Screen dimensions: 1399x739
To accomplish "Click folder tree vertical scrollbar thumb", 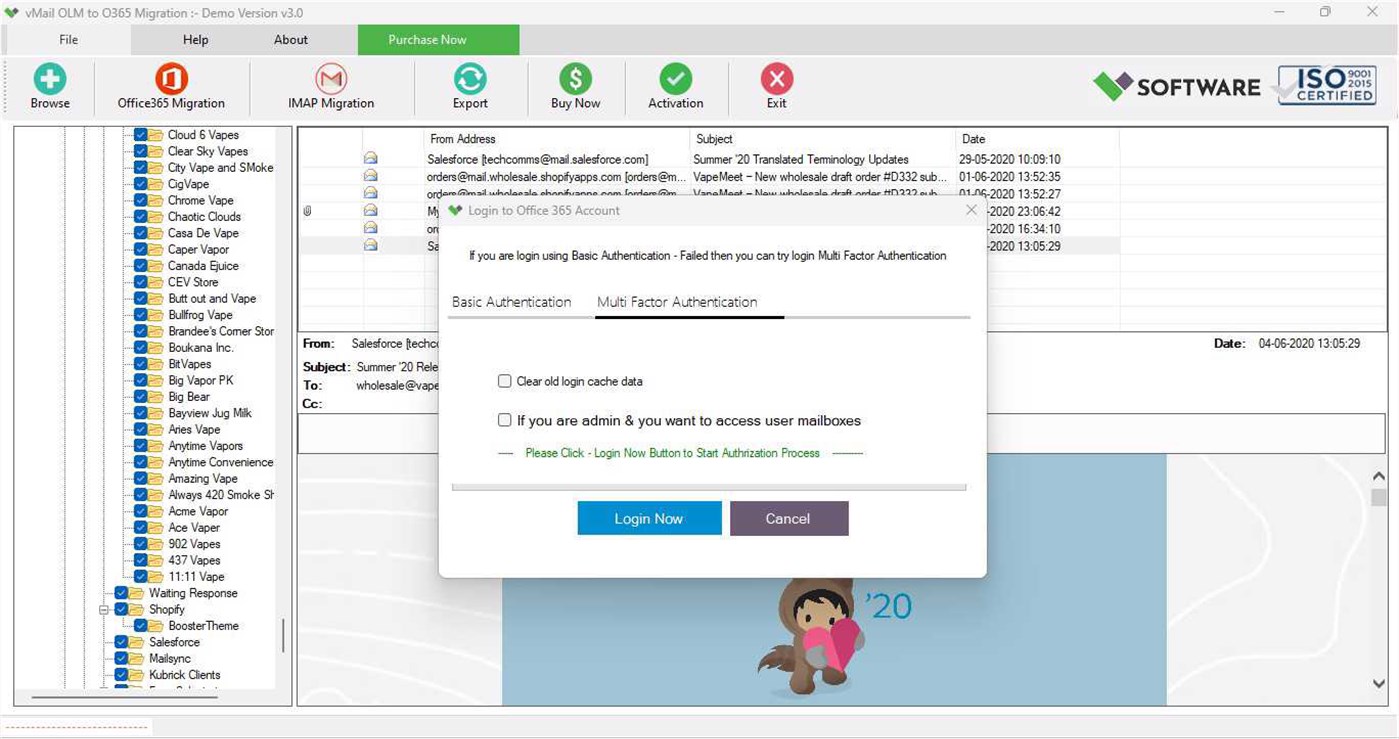I will [x=283, y=635].
